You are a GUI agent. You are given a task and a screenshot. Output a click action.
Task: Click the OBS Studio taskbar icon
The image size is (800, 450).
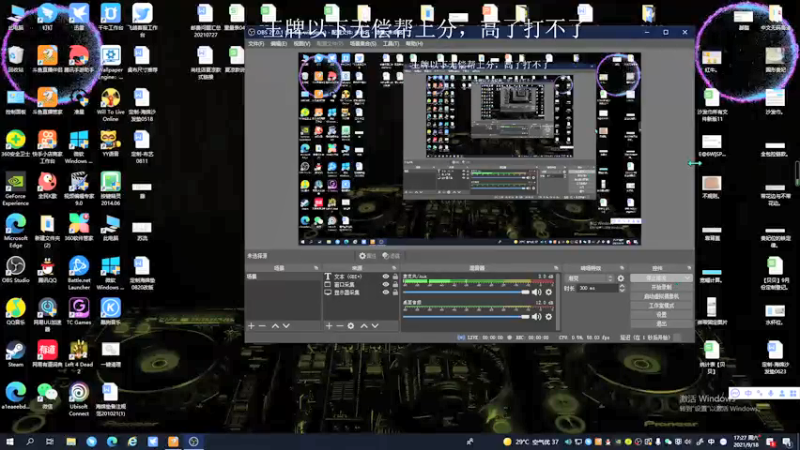[193, 441]
